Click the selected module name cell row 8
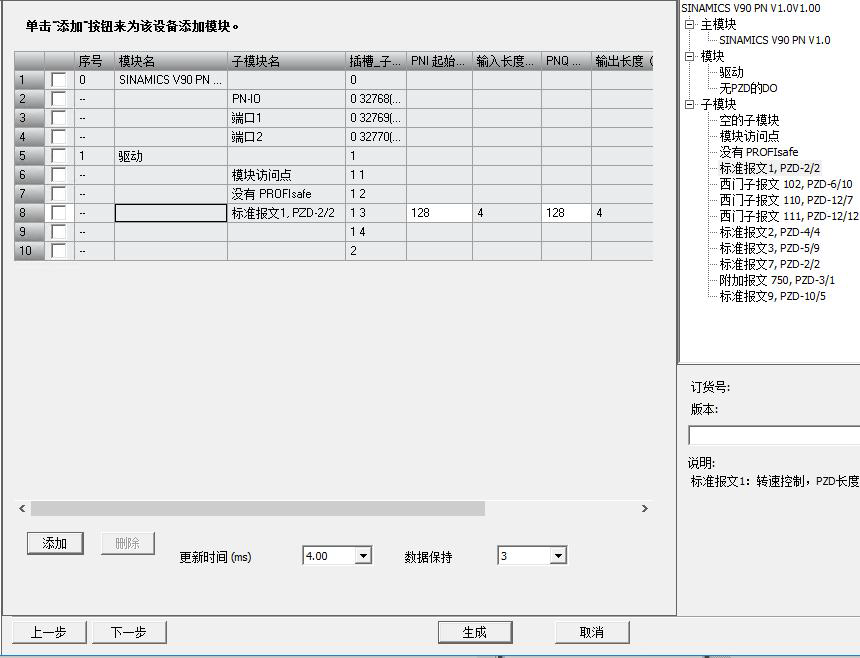860x658 pixels. [171, 213]
